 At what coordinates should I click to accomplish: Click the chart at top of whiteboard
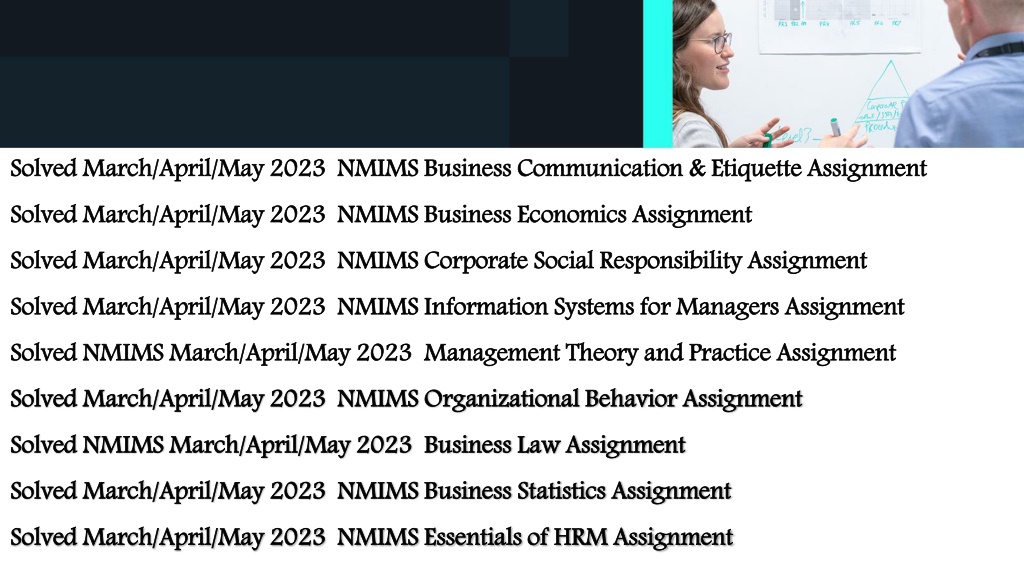click(x=840, y=13)
